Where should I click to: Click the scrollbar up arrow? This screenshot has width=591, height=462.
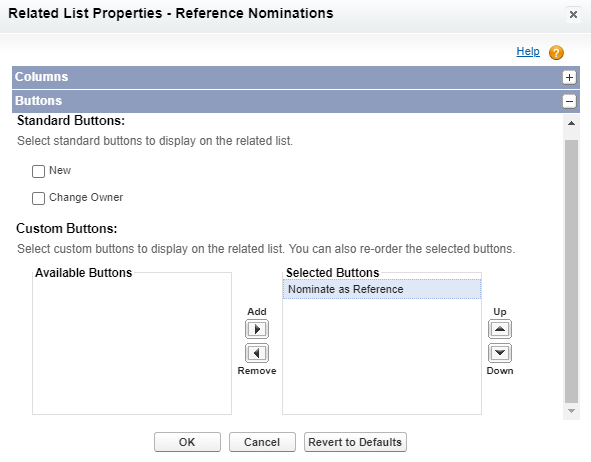pos(571,123)
